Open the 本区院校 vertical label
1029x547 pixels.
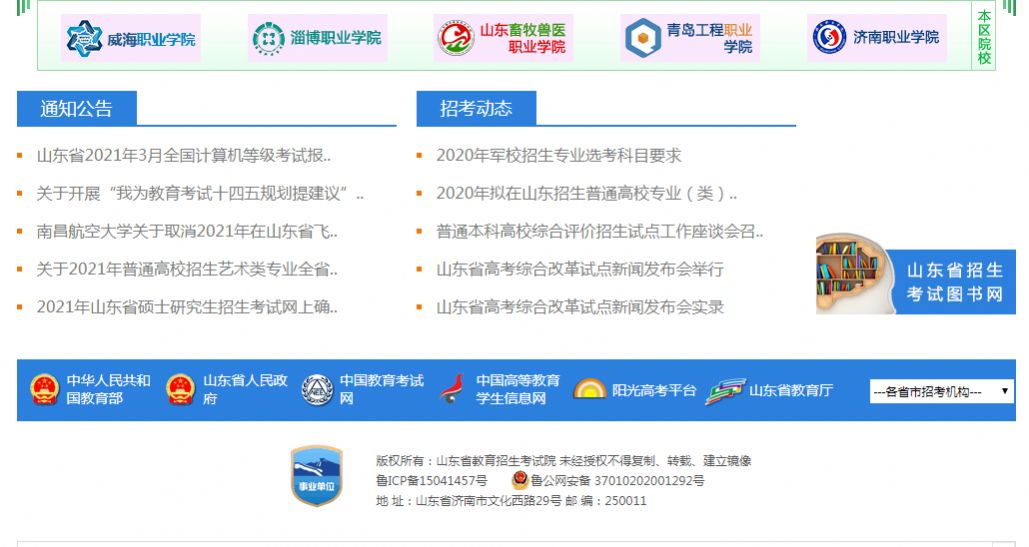pyautogui.click(x=984, y=37)
